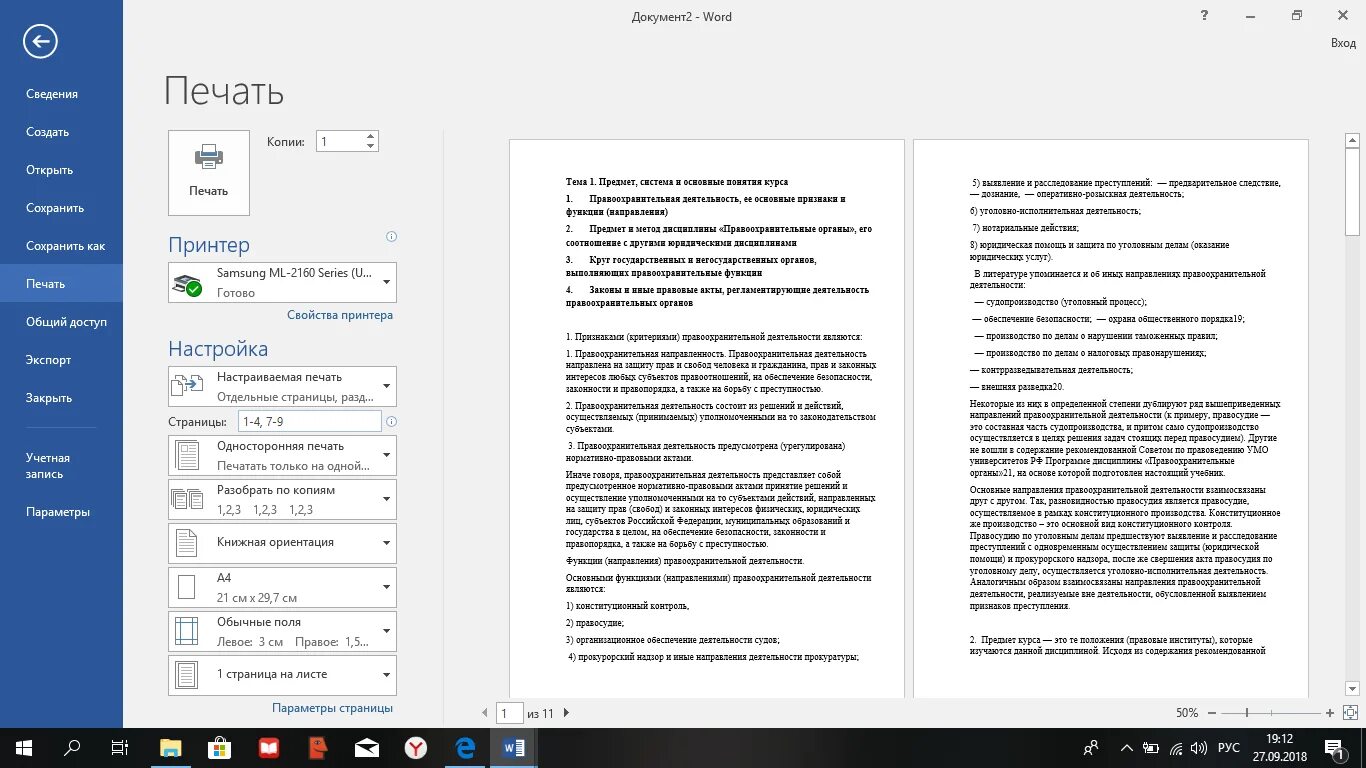Select Экспорт in the backstage menu
The height and width of the screenshot is (768, 1366).
tap(61, 360)
